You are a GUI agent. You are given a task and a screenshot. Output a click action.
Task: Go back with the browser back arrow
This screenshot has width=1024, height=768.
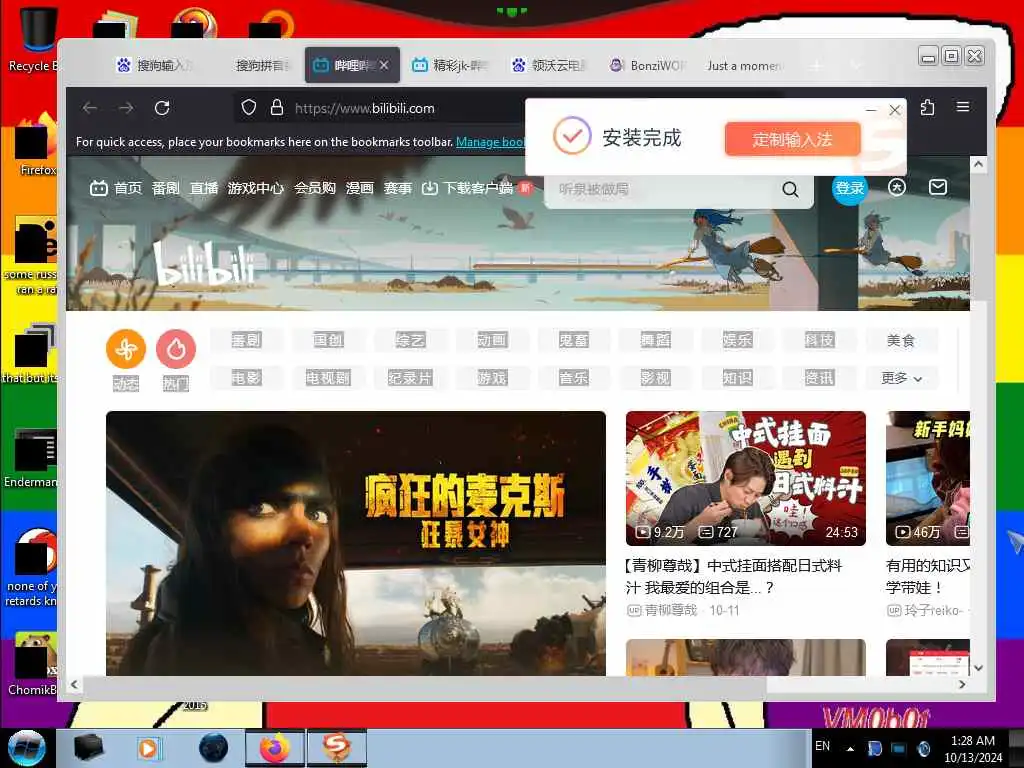(90, 108)
